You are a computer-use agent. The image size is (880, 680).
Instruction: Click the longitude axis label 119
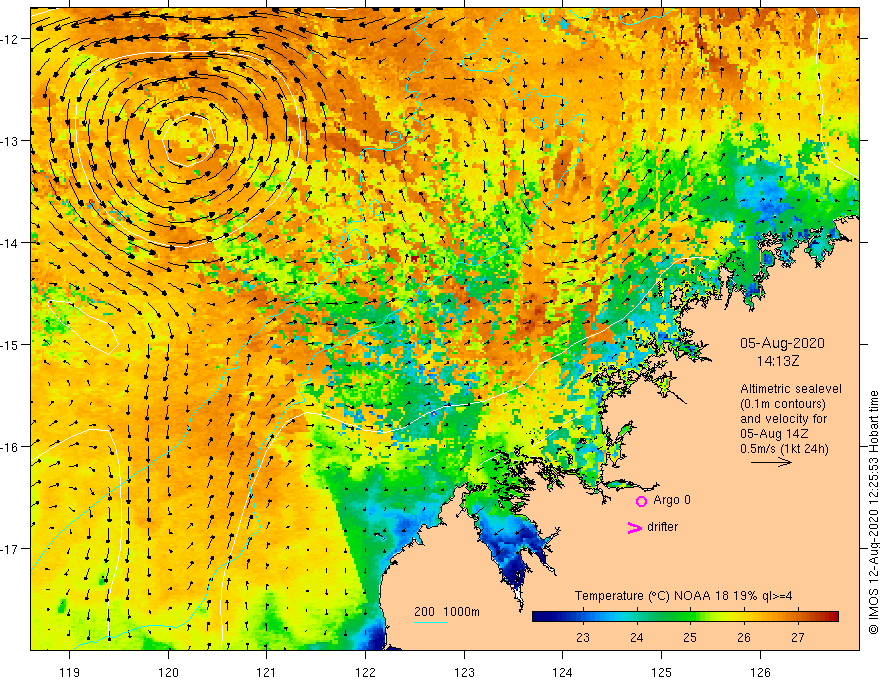70,672
